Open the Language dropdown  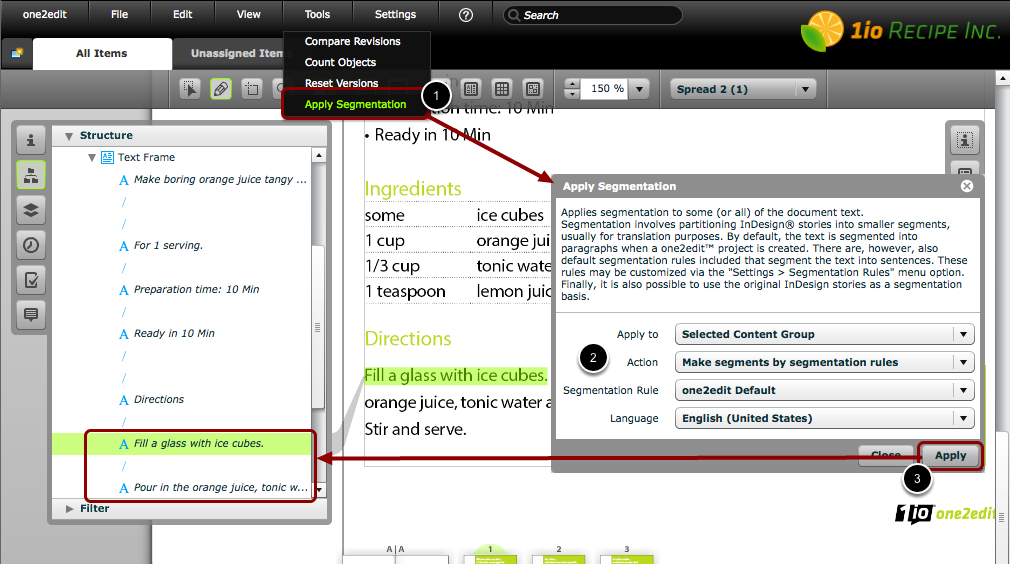point(824,418)
